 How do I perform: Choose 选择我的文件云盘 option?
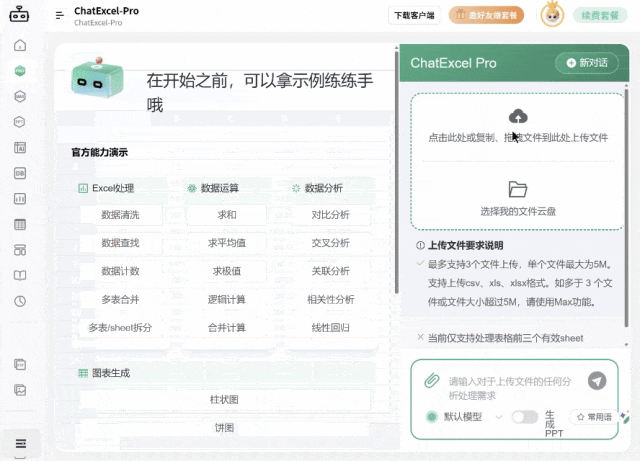[x=518, y=211]
